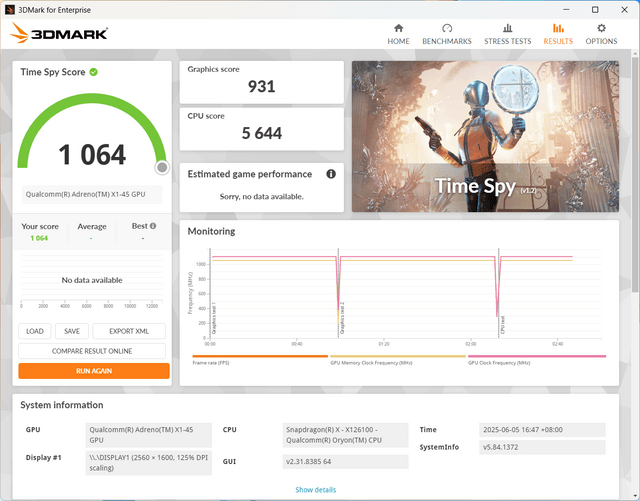Click 'Sorry, no data available.' text
This screenshot has height=501, width=640.
[x=262, y=196]
